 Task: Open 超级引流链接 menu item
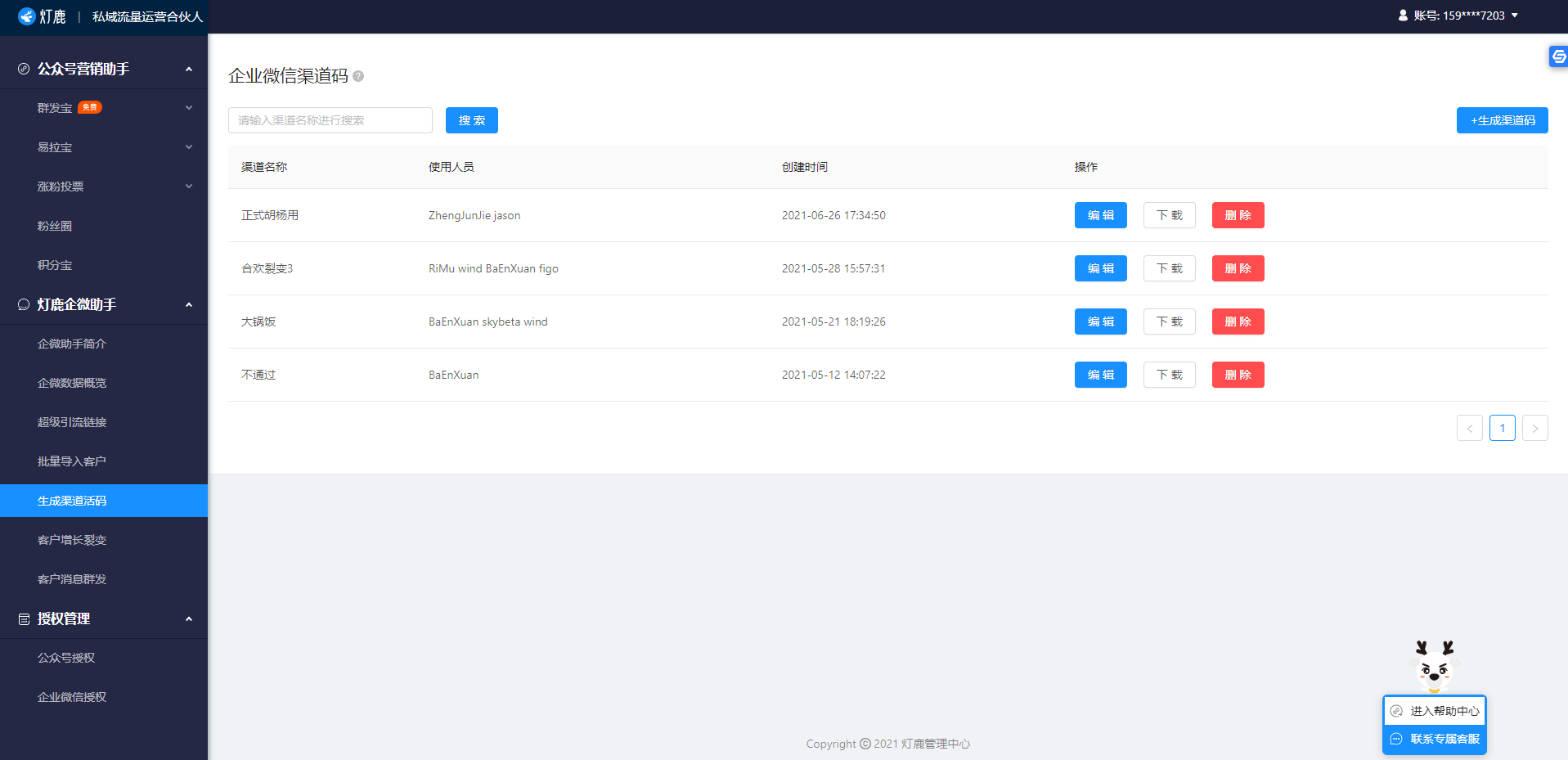pyautogui.click(x=104, y=422)
